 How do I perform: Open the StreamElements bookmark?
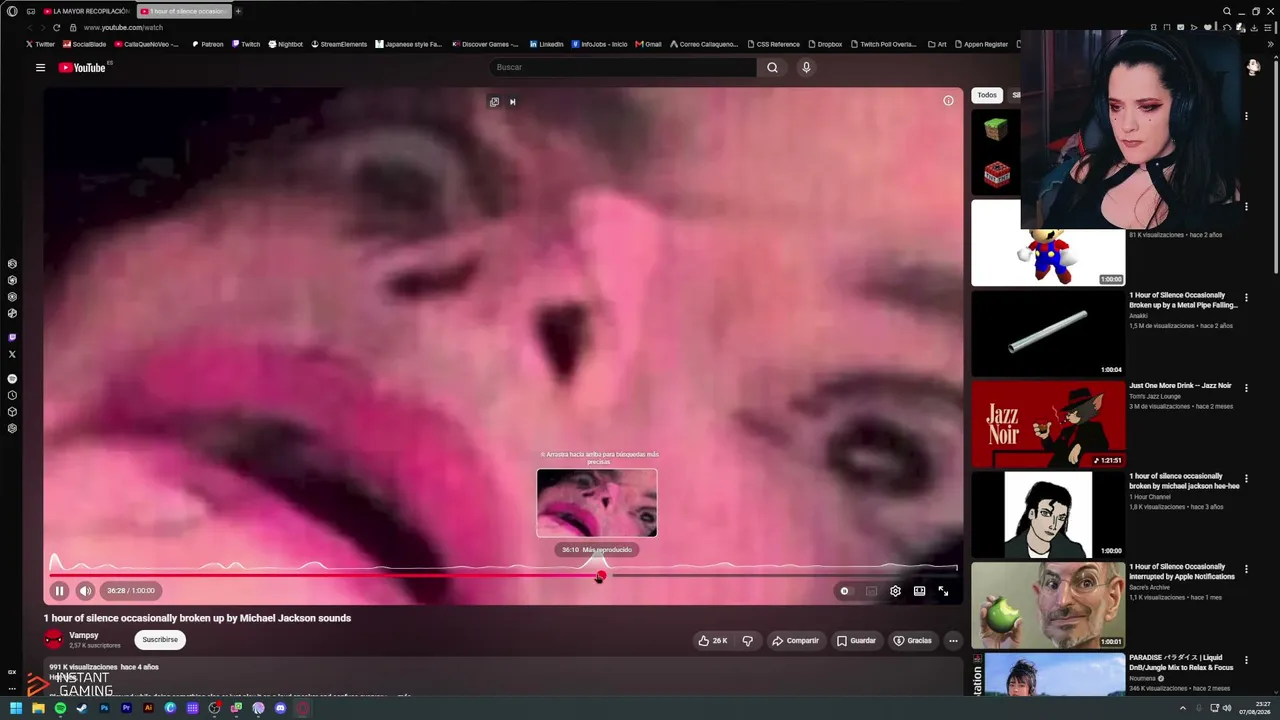point(339,44)
